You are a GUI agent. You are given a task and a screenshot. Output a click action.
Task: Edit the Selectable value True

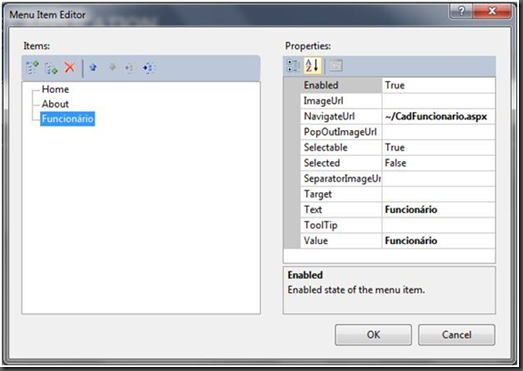click(438, 147)
